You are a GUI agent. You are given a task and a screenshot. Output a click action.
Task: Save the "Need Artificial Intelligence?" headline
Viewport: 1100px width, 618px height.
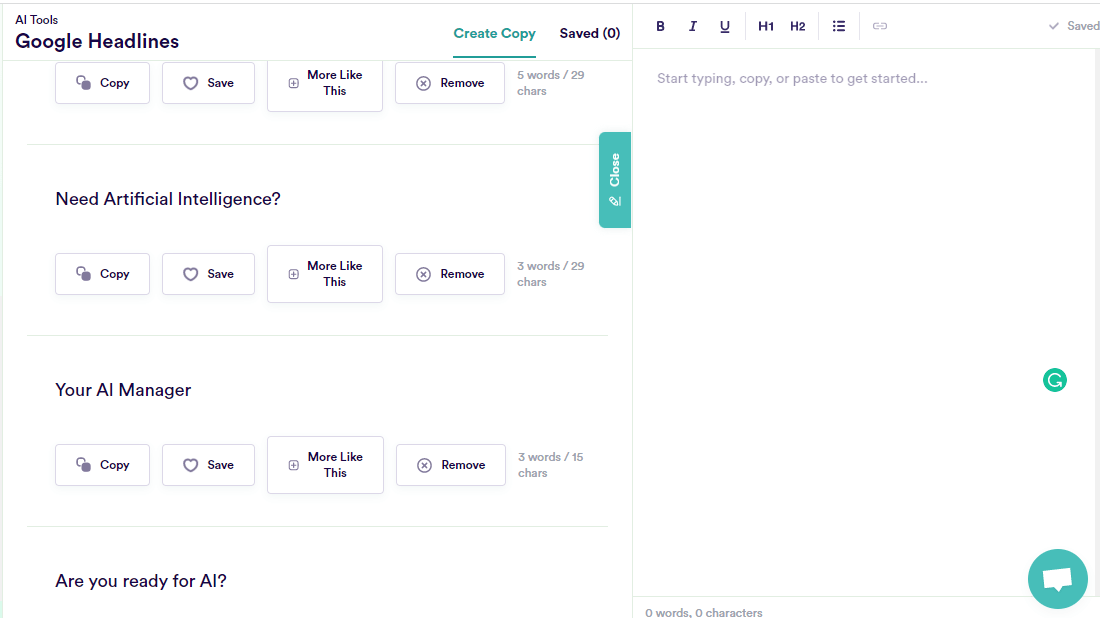208,274
